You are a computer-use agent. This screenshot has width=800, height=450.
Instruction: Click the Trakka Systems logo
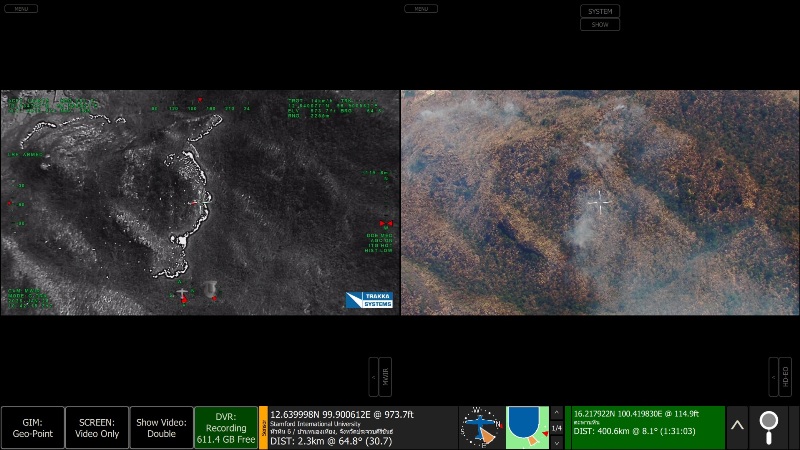[x=369, y=300]
